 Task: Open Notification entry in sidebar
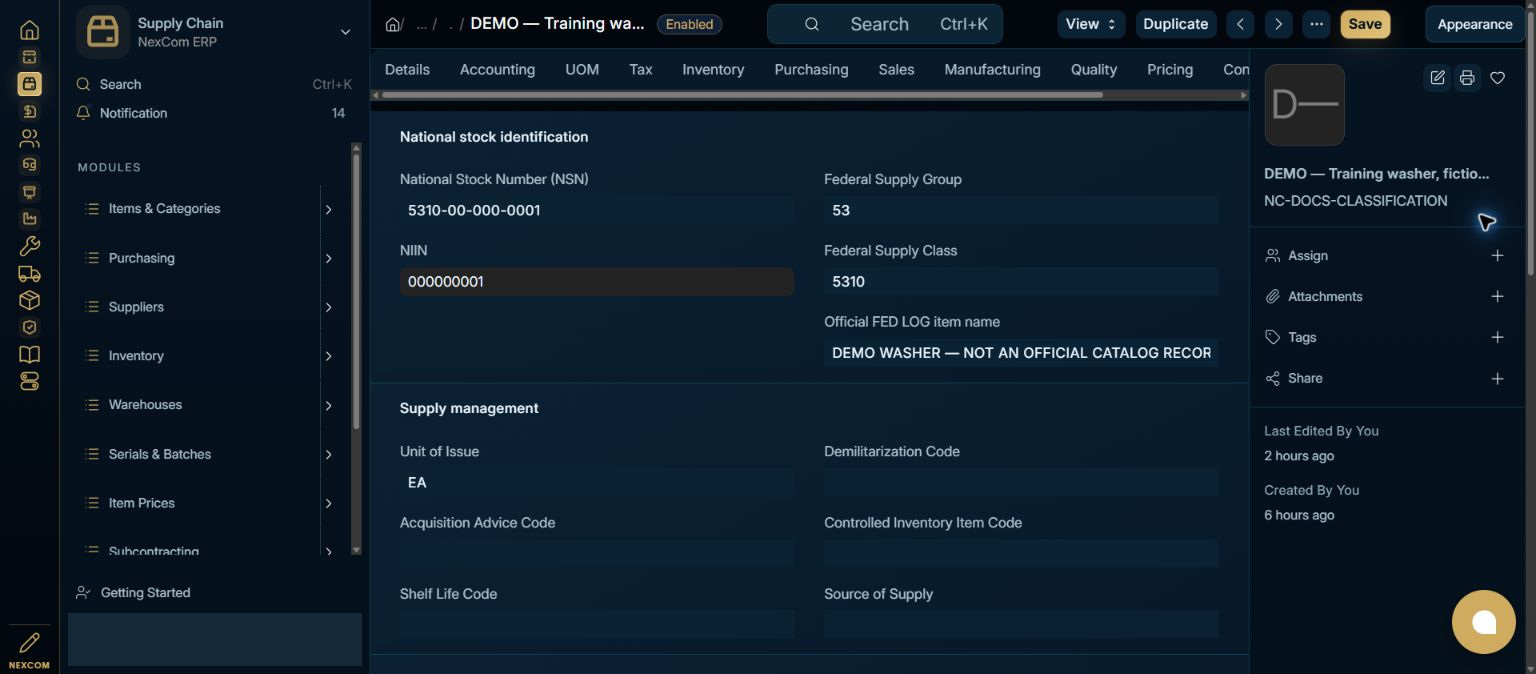(214, 113)
